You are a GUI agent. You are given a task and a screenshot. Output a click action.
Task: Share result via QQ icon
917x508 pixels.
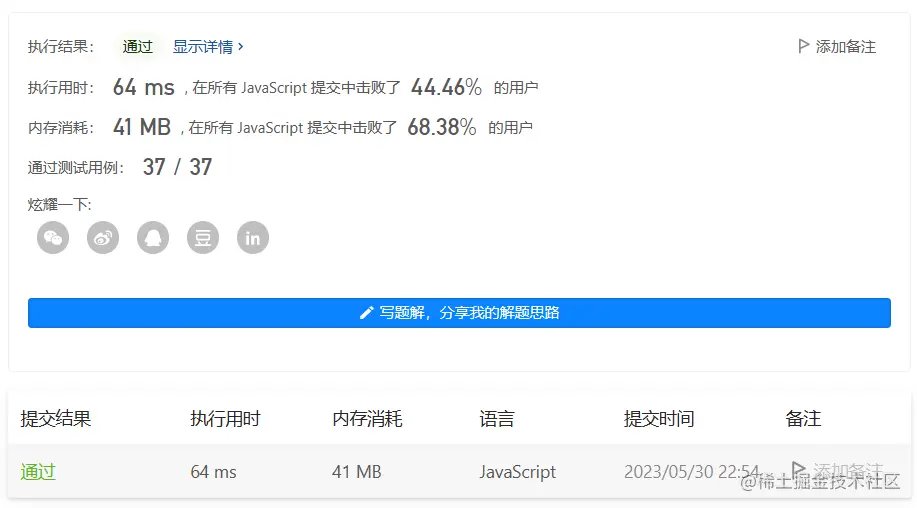pyautogui.click(x=153, y=238)
